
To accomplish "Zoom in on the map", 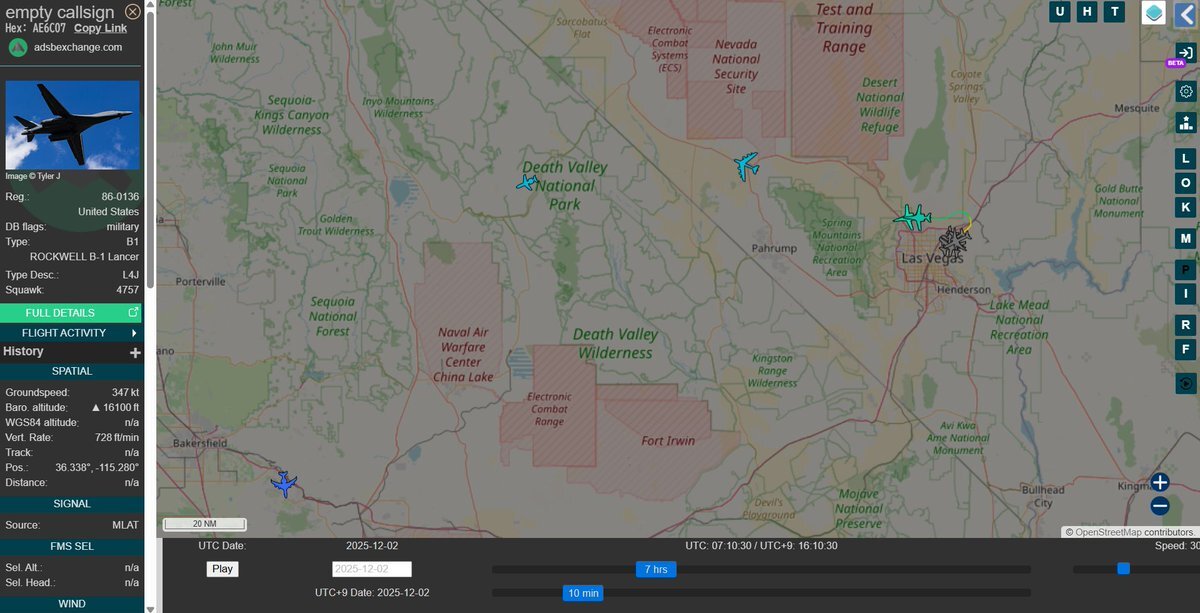I will point(1159,482).
